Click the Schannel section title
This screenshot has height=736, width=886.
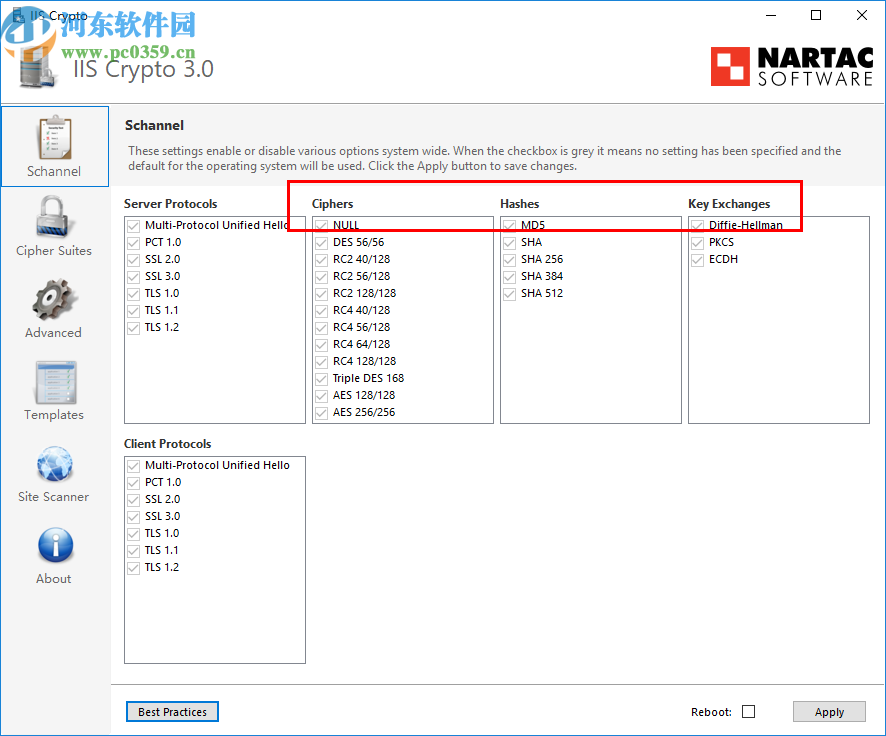tap(154, 125)
